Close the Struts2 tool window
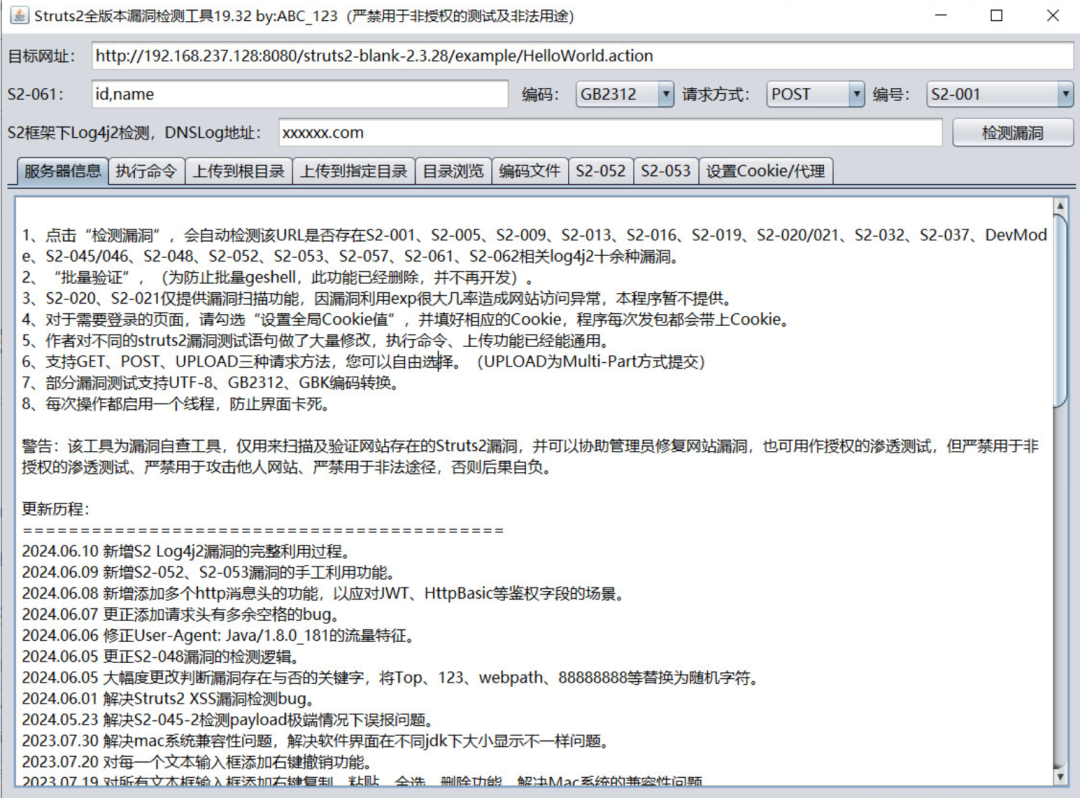Screen dimensions: 1080x798 (1053, 15)
